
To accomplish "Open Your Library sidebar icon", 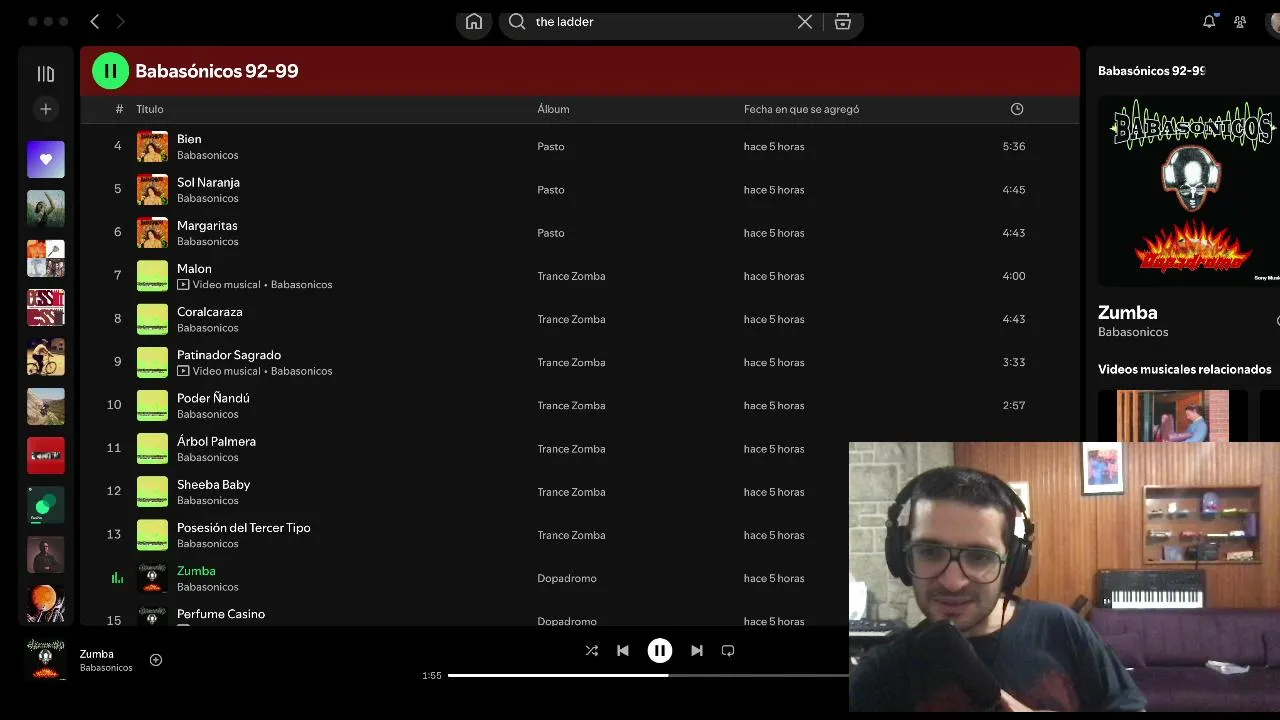I will tap(46, 74).
